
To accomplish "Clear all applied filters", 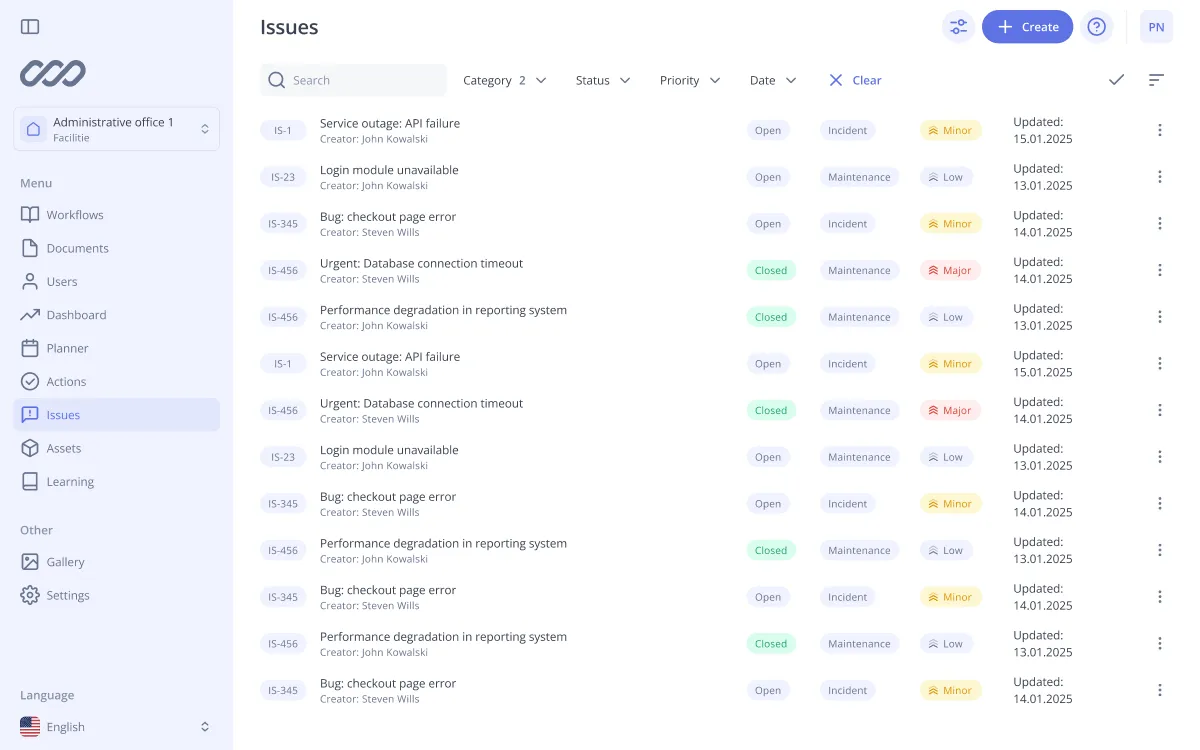I will (855, 80).
